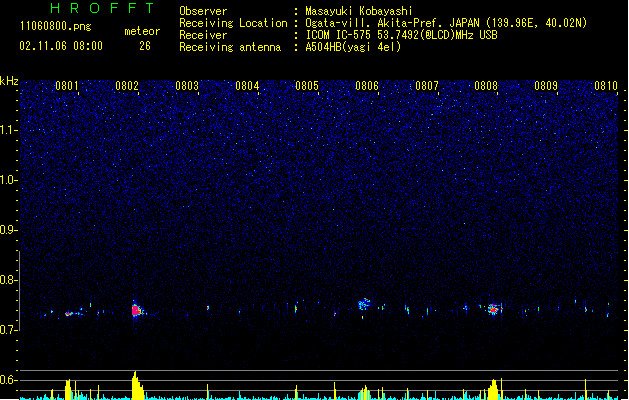The image size is (629, 400).
Task: Click the tallest yellow intensity peak below 0802
Action: (136, 385)
